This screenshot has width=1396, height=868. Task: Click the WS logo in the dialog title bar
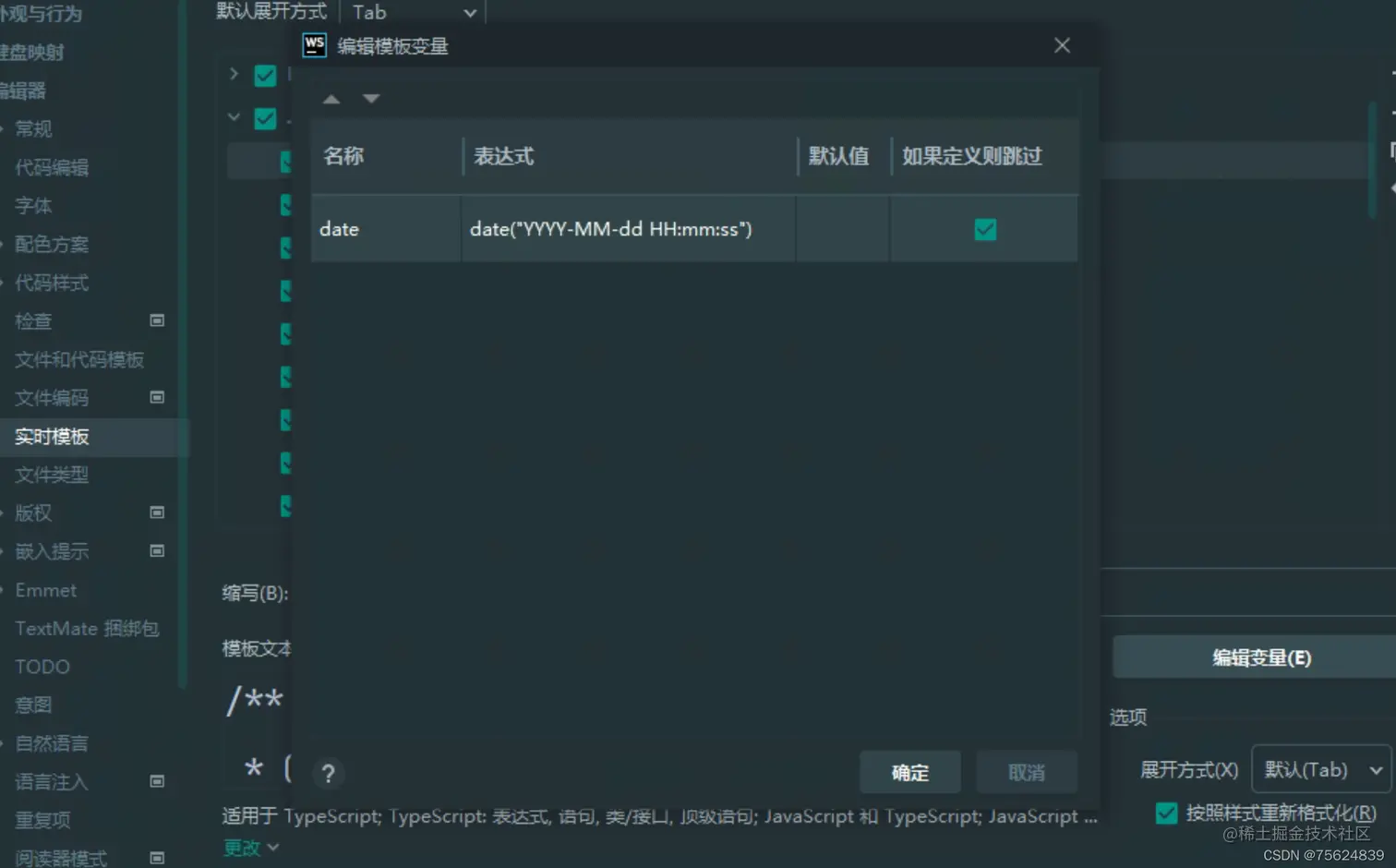(x=314, y=45)
